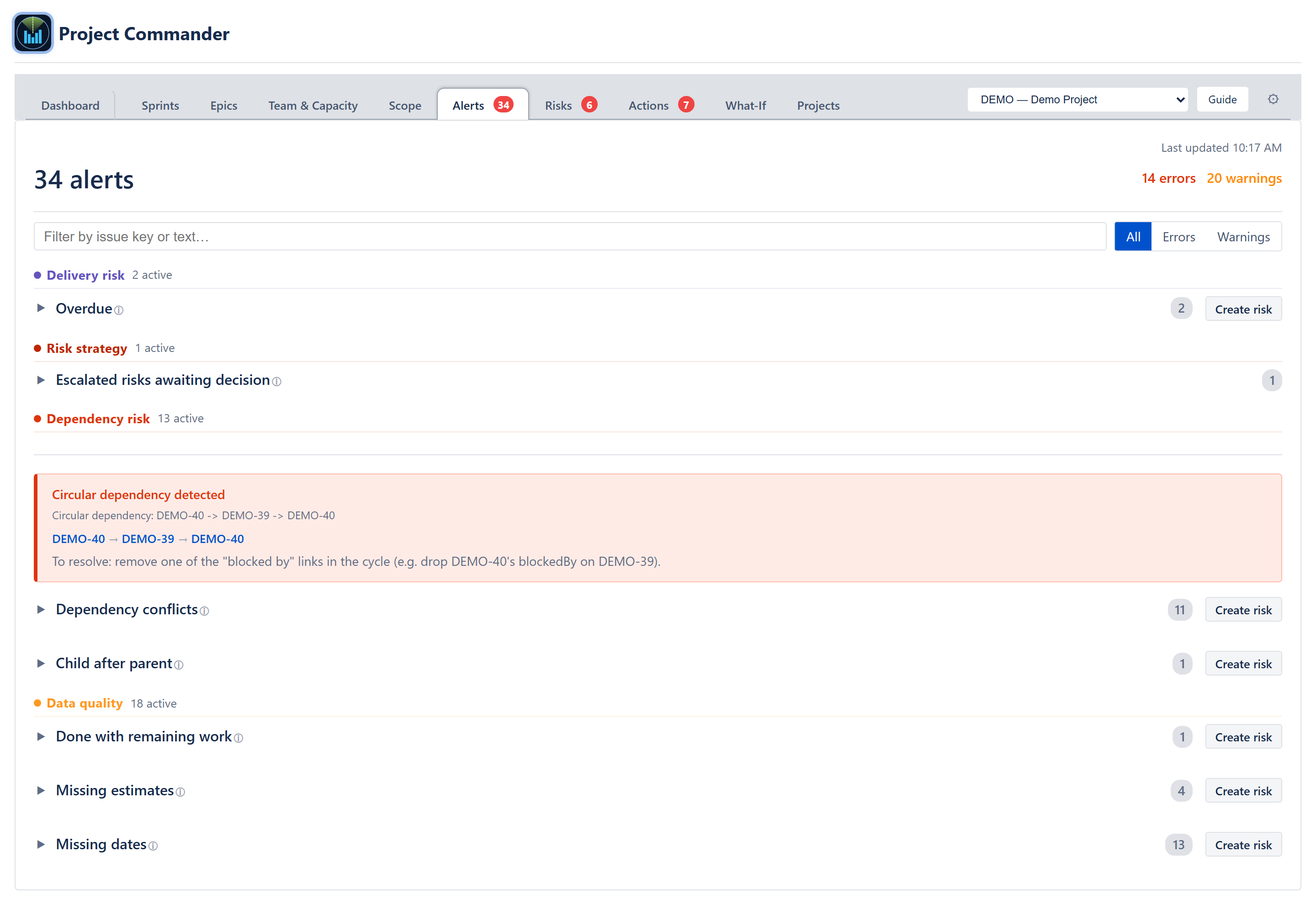Expand Done with remaining work group
Viewport: 1316px width, 905px height.
tap(41, 736)
